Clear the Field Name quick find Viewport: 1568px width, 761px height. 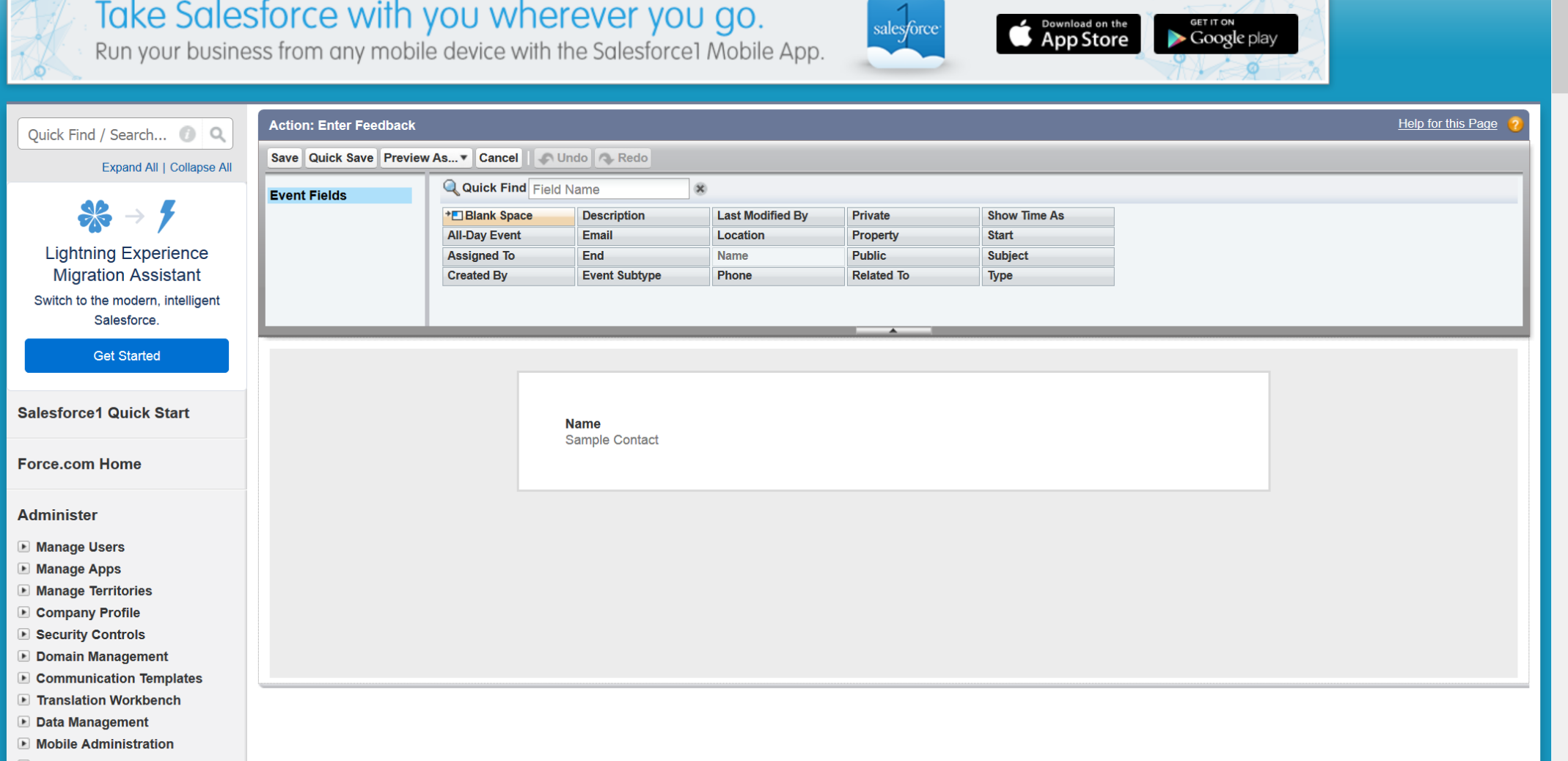(x=700, y=189)
